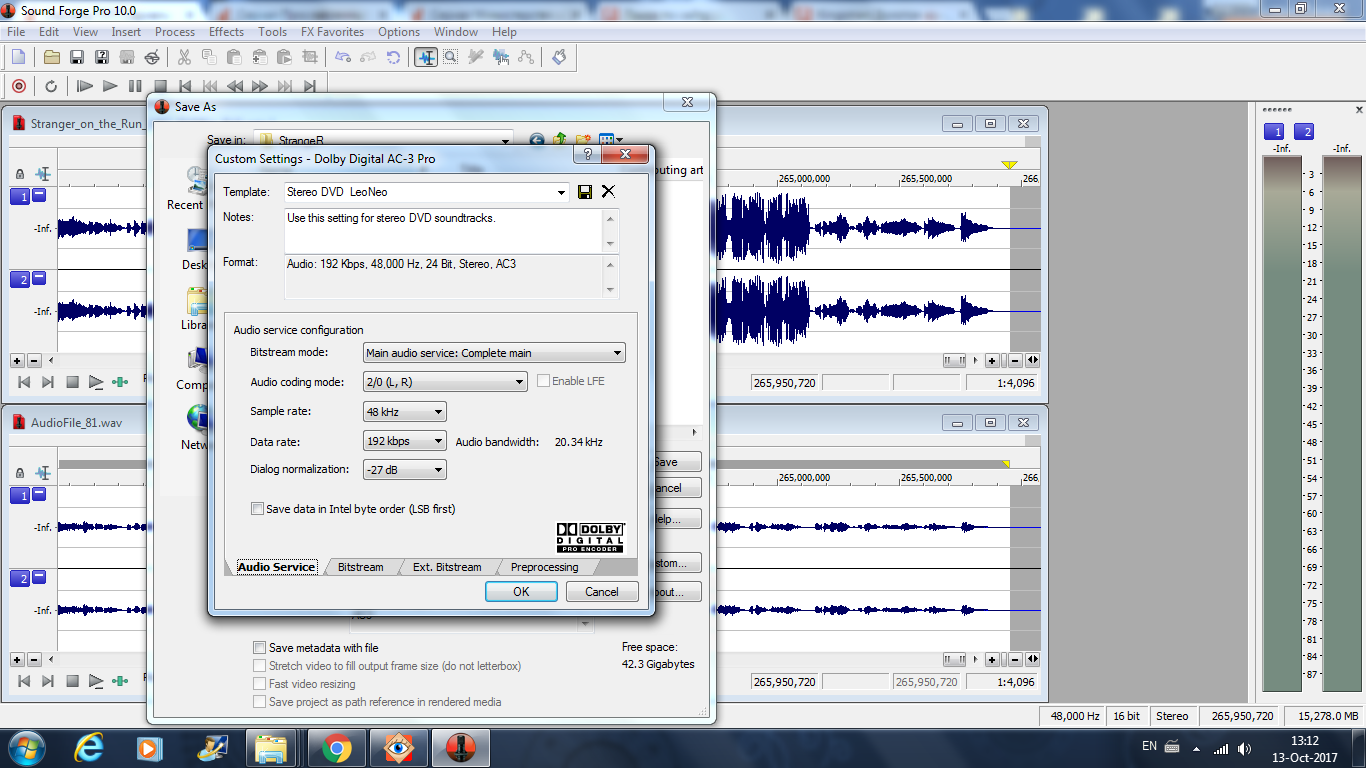Viewport: 1366px width, 768px height.
Task: Click Play as Sample in AudioFile_81.wav window
Action: 96,682
